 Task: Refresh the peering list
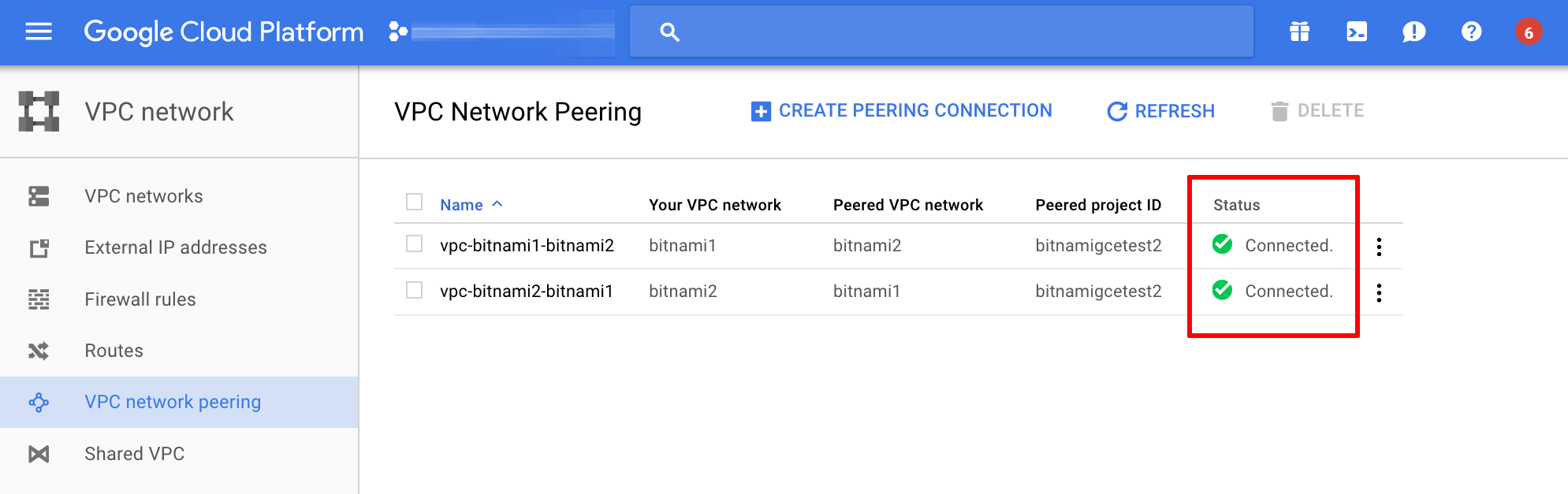point(1161,111)
